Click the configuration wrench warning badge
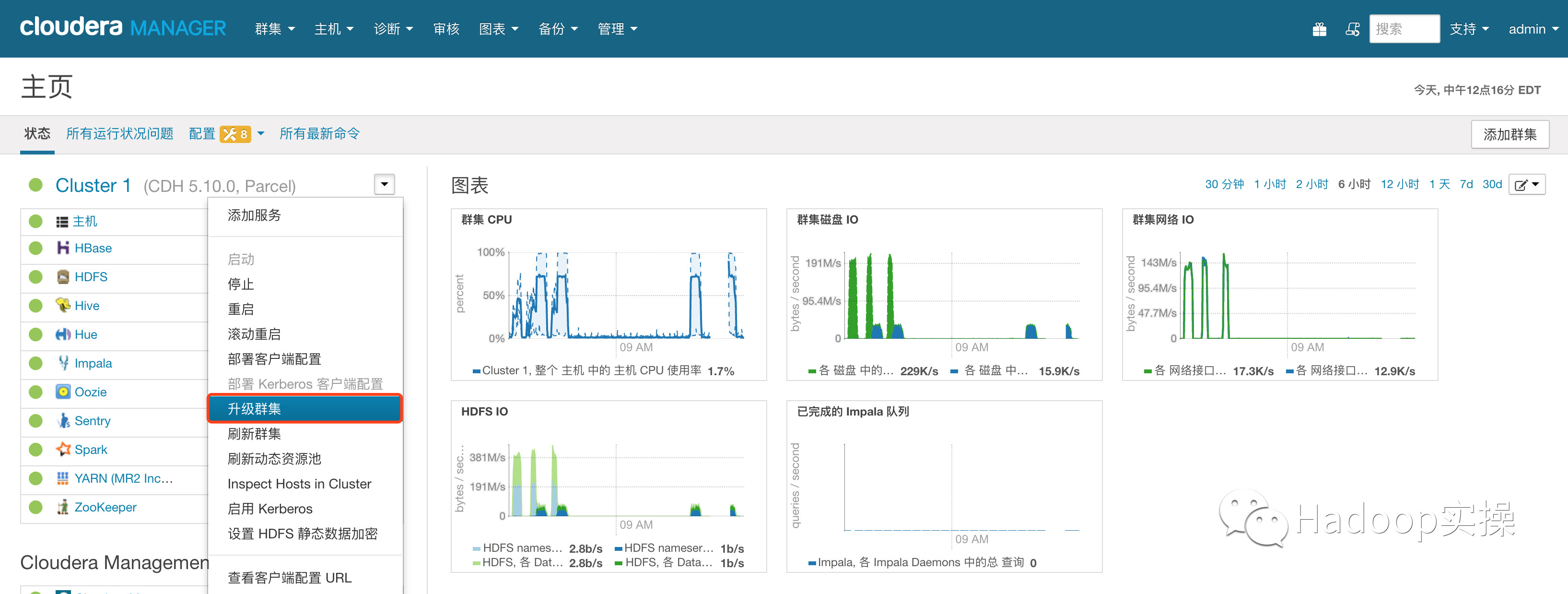 pyautogui.click(x=235, y=134)
